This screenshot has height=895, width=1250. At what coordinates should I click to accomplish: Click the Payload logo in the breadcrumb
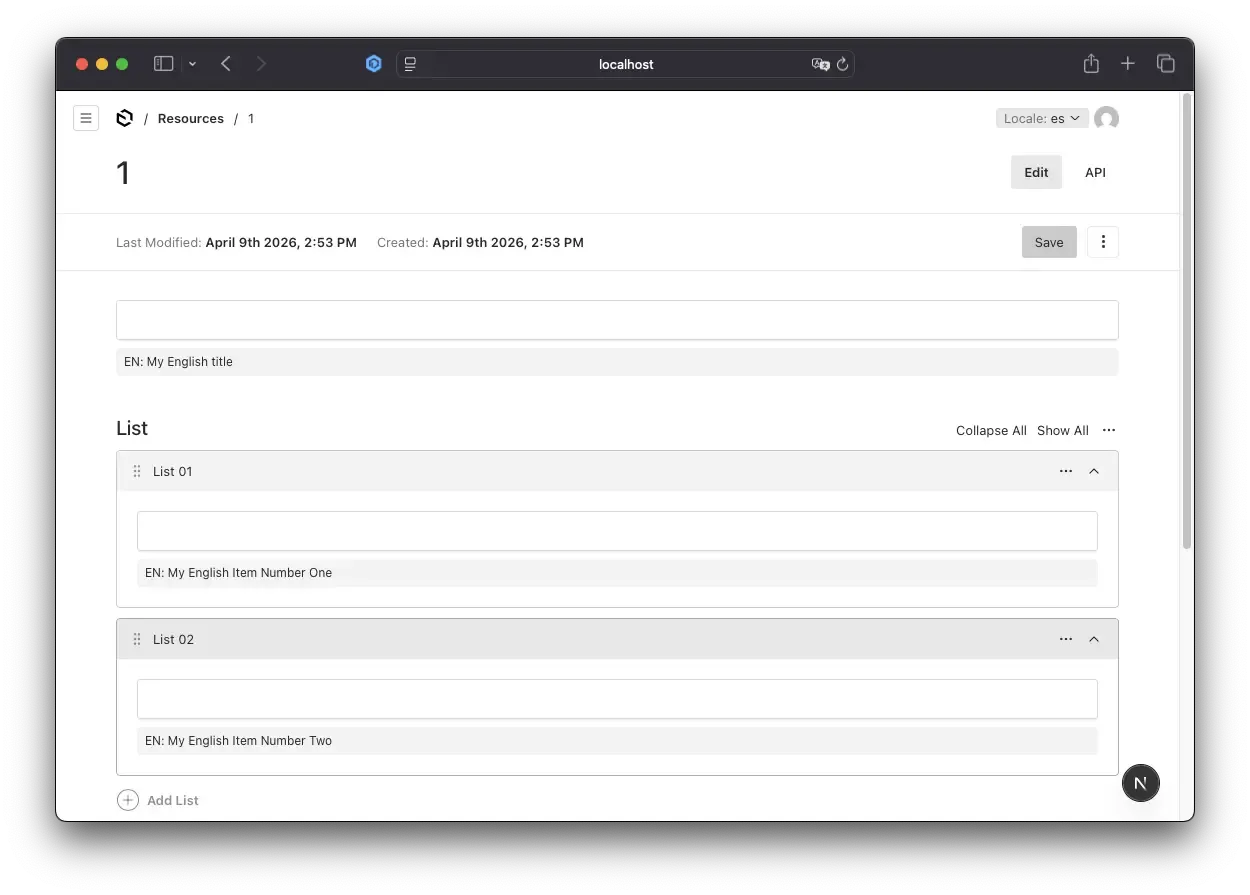click(124, 118)
